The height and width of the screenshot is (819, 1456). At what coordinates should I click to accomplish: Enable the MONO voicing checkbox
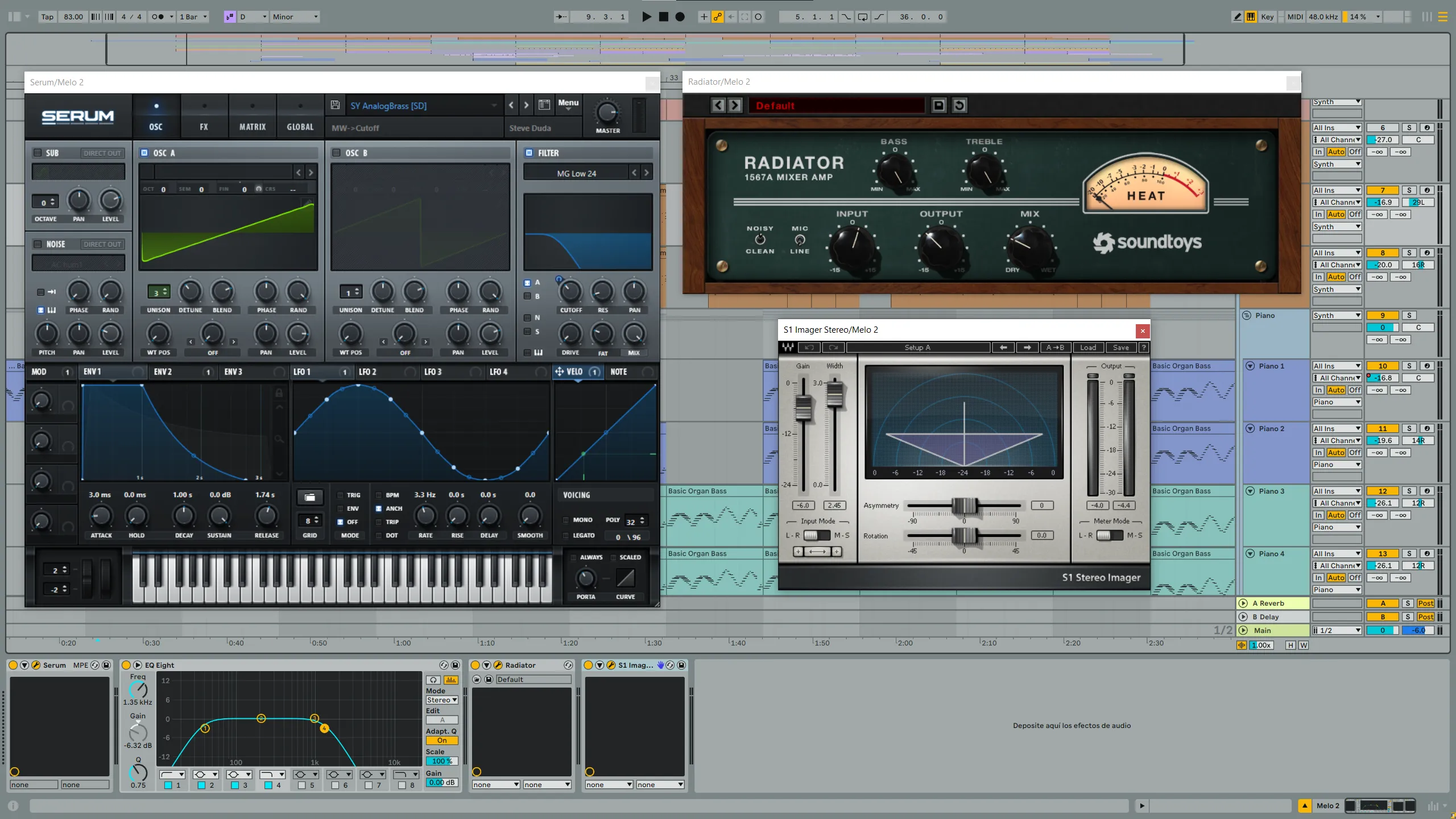566,520
